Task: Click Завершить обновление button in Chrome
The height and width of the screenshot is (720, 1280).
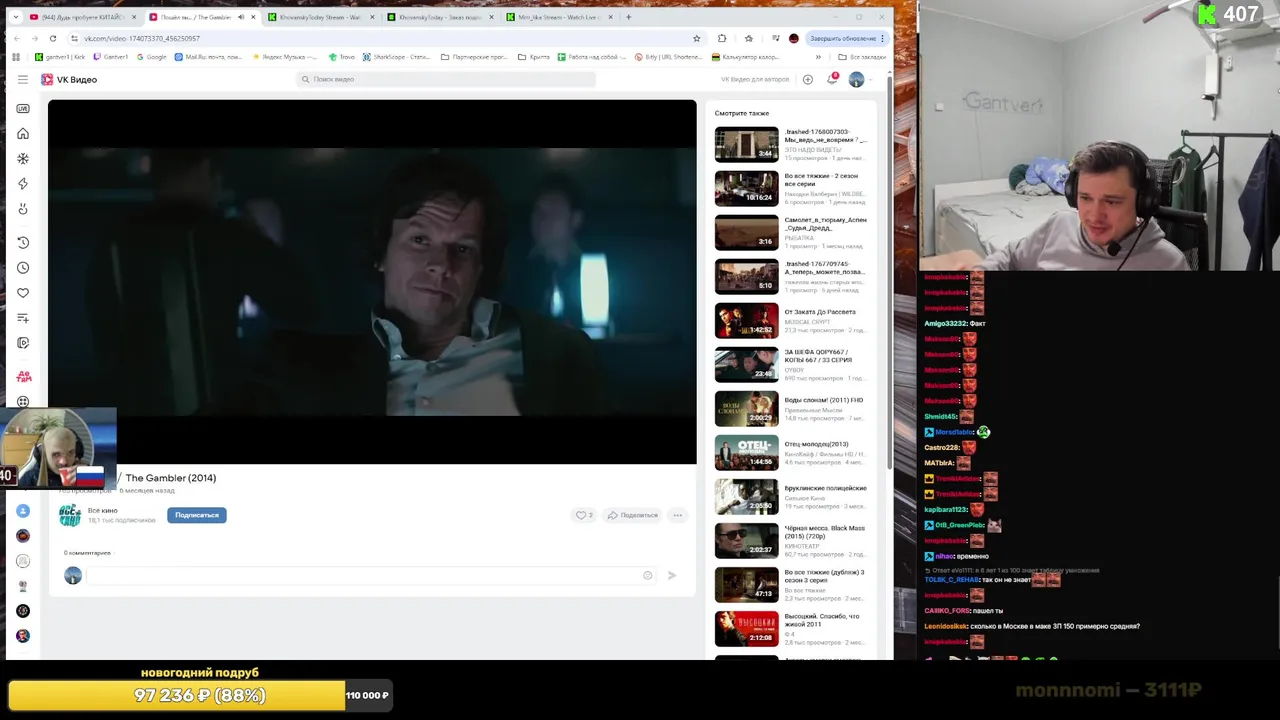Action: tap(847, 38)
